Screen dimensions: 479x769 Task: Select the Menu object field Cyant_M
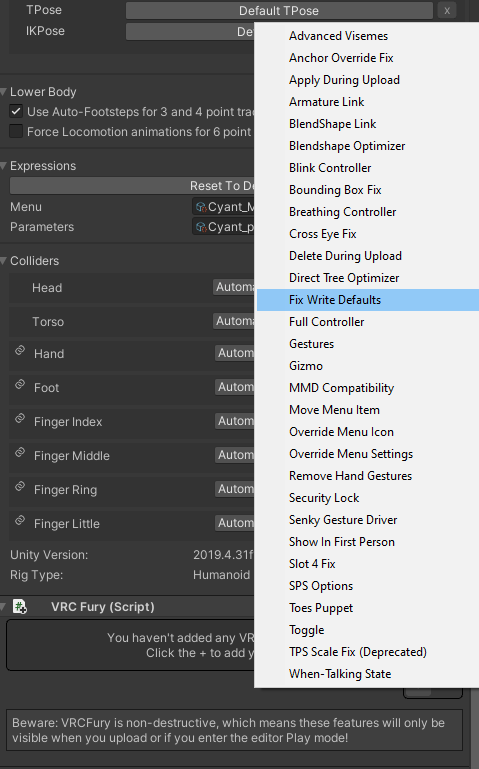(224, 207)
